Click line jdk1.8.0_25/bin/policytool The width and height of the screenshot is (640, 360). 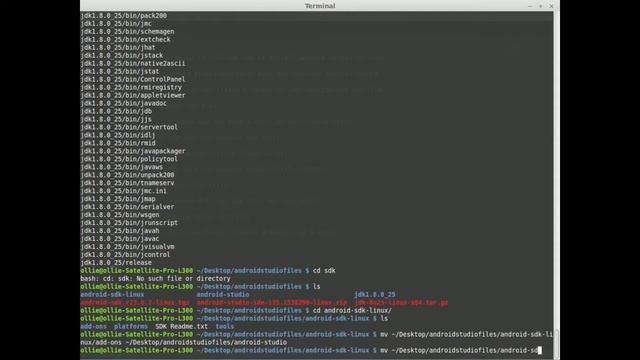point(129,159)
